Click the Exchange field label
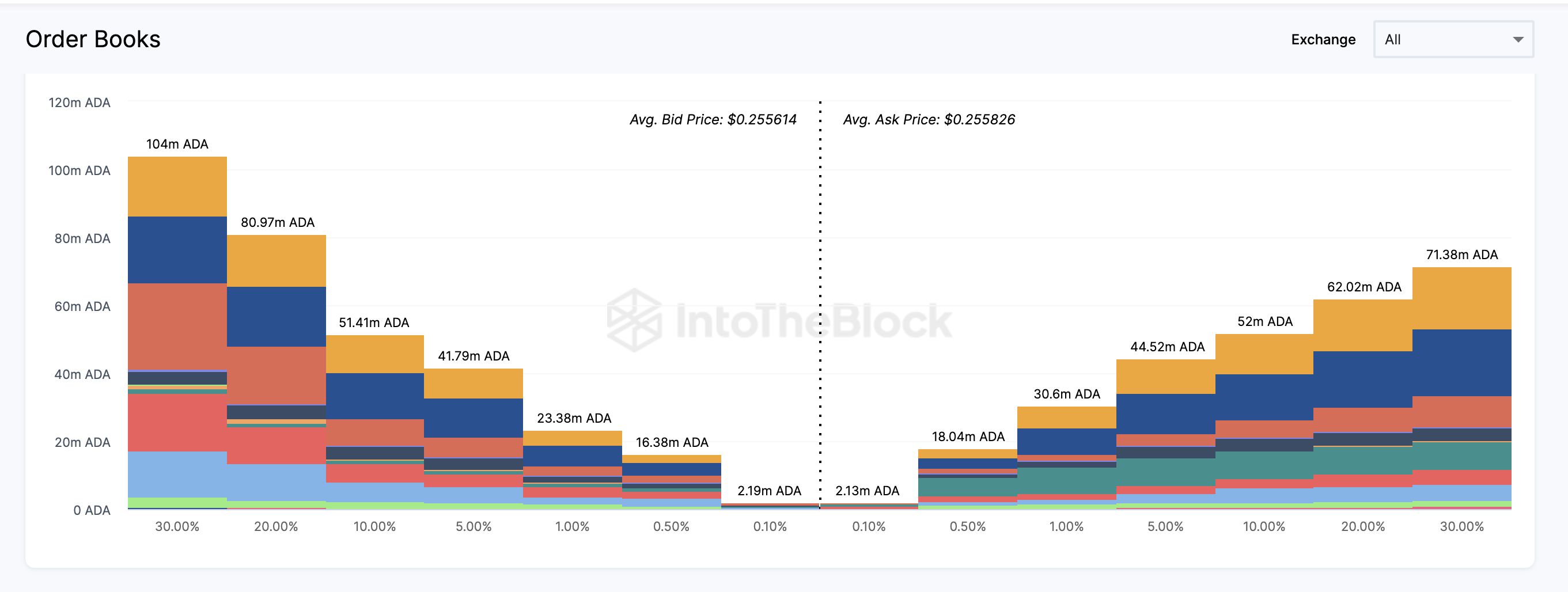Image resolution: width=1568 pixels, height=592 pixels. tap(1323, 40)
